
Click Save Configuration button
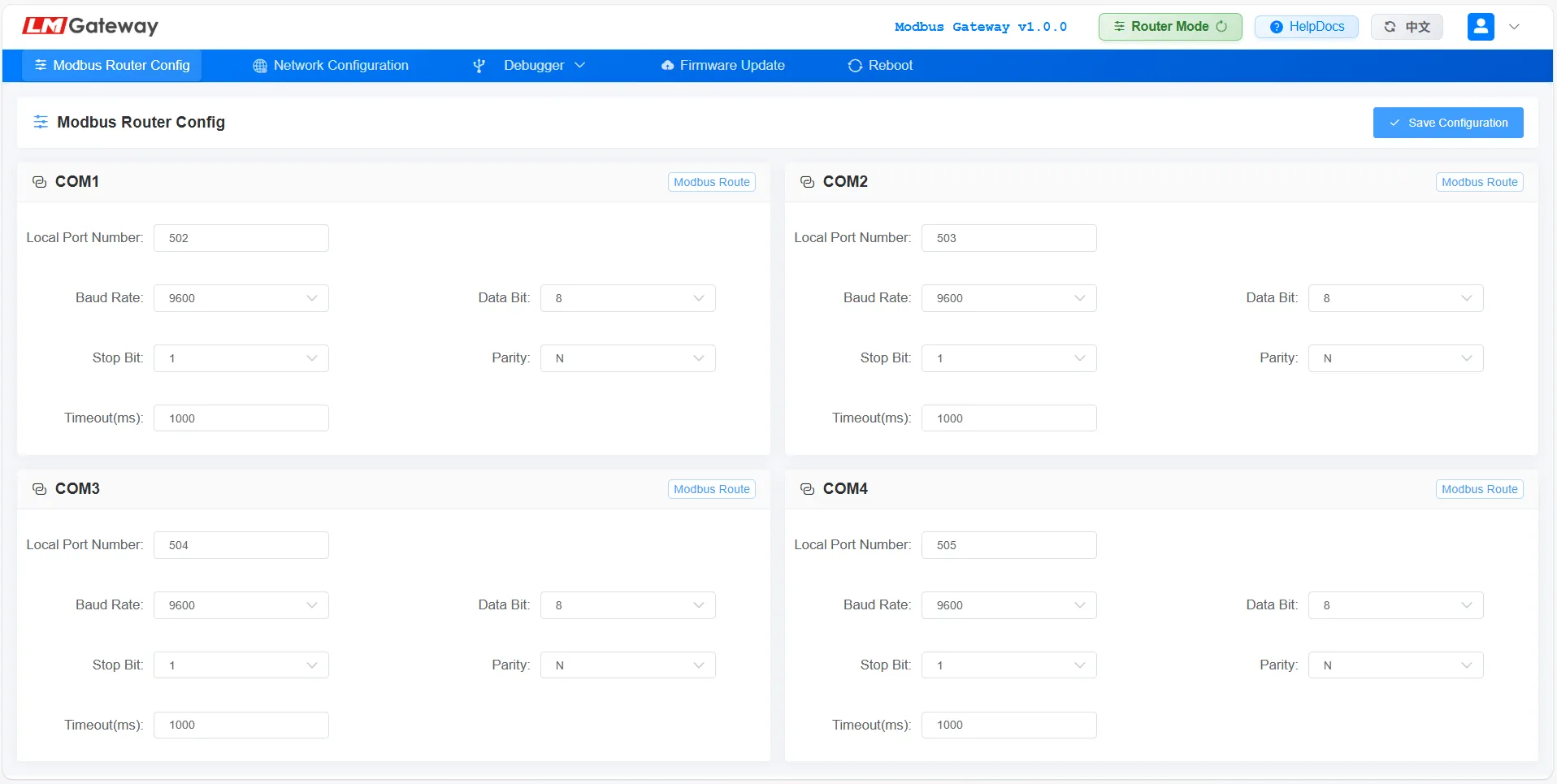click(1447, 123)
